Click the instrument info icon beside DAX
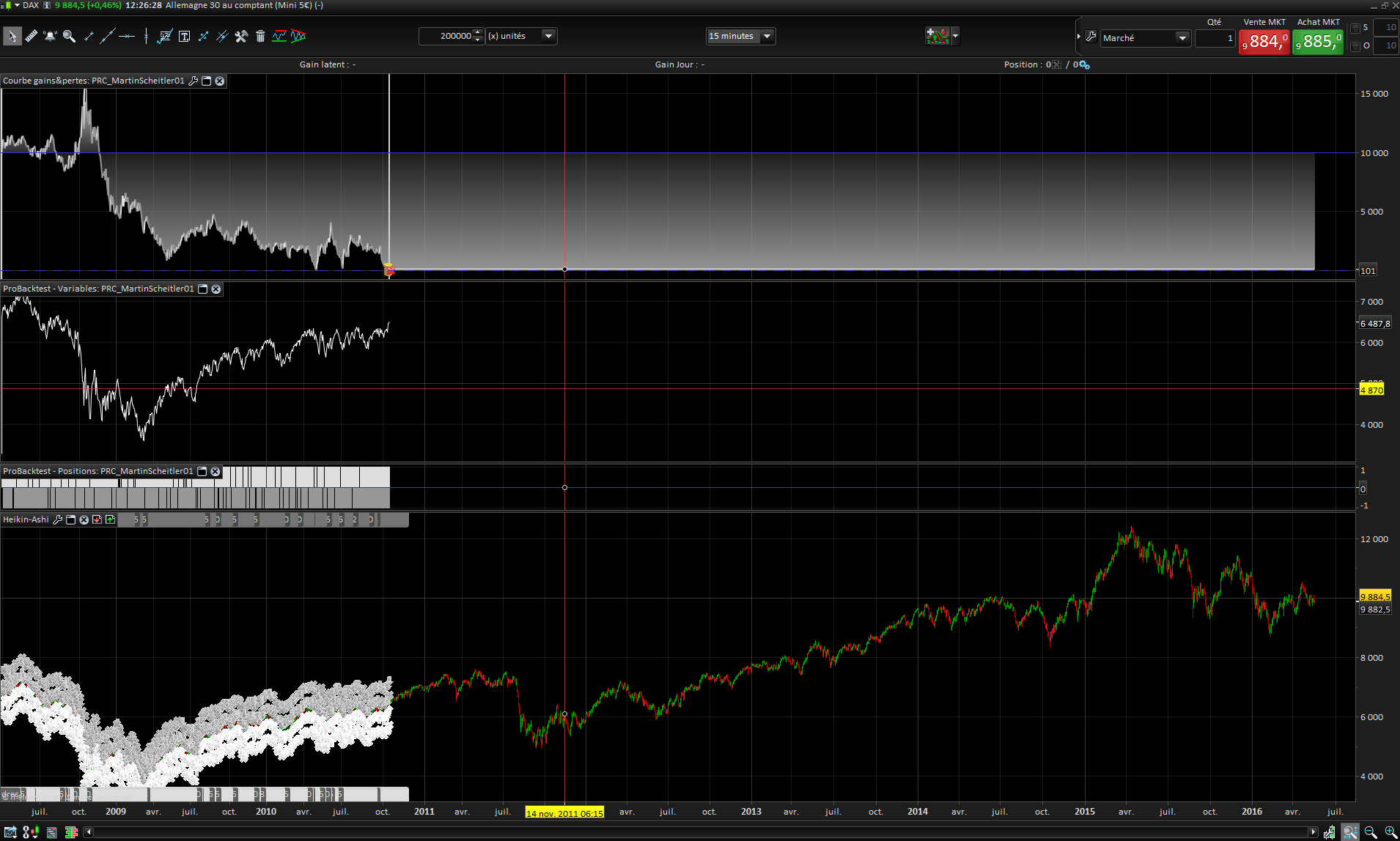This screenshot has width=1400, height=841. point(47,5)
